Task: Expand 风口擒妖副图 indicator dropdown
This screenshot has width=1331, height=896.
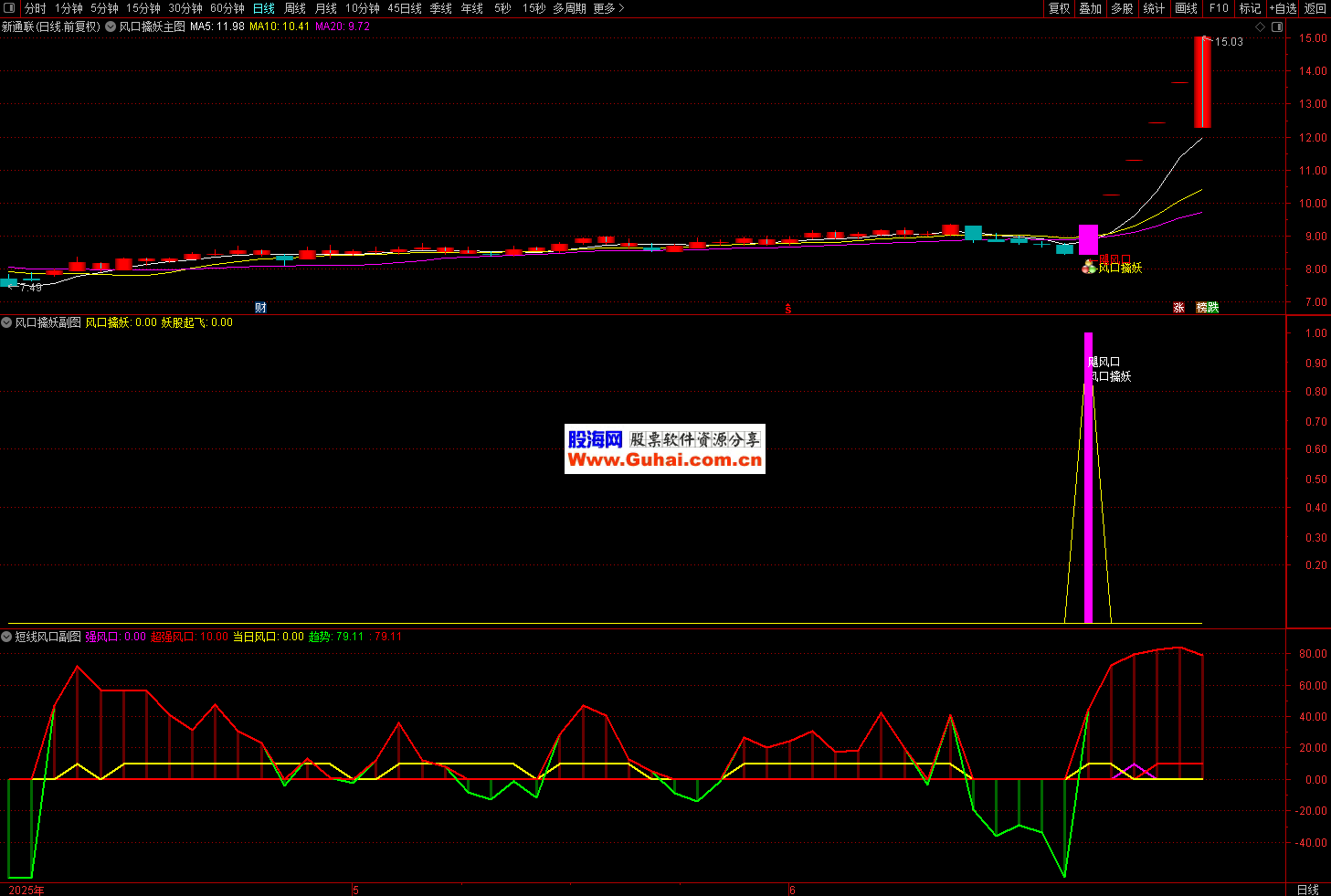Action: click(6, 322)
